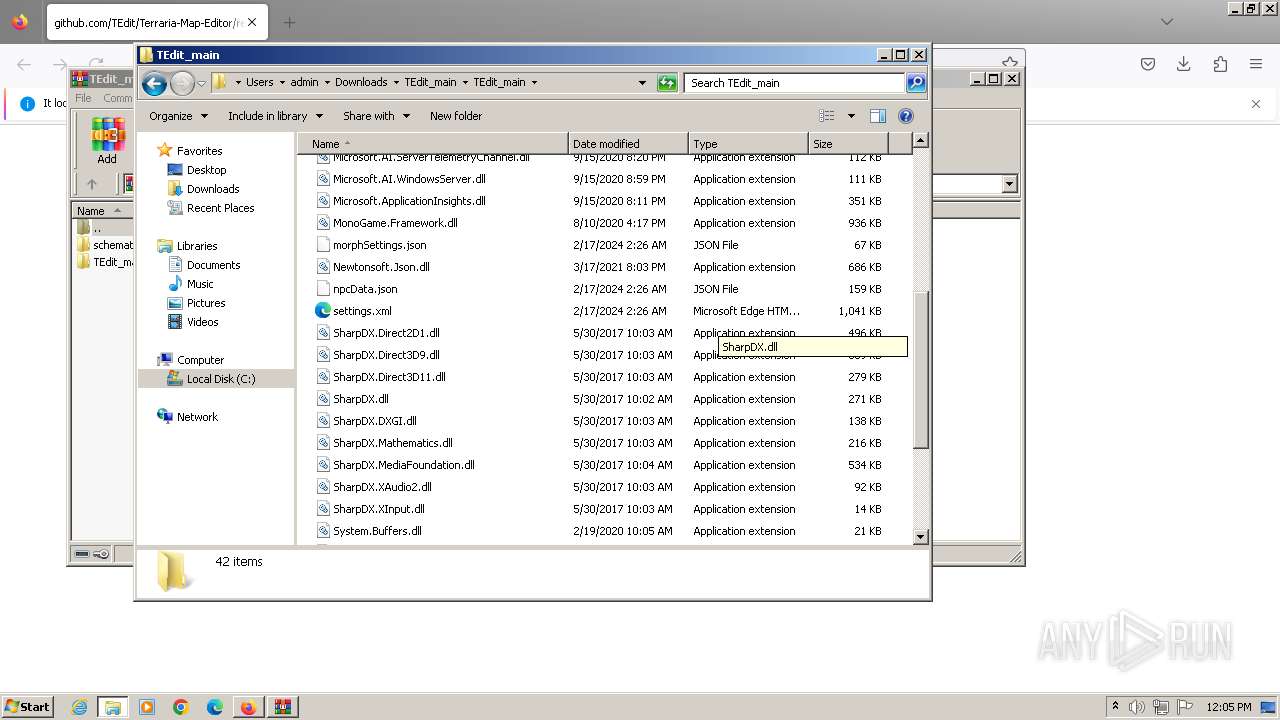Select System.Buffers.dll file

pos(377,531)
